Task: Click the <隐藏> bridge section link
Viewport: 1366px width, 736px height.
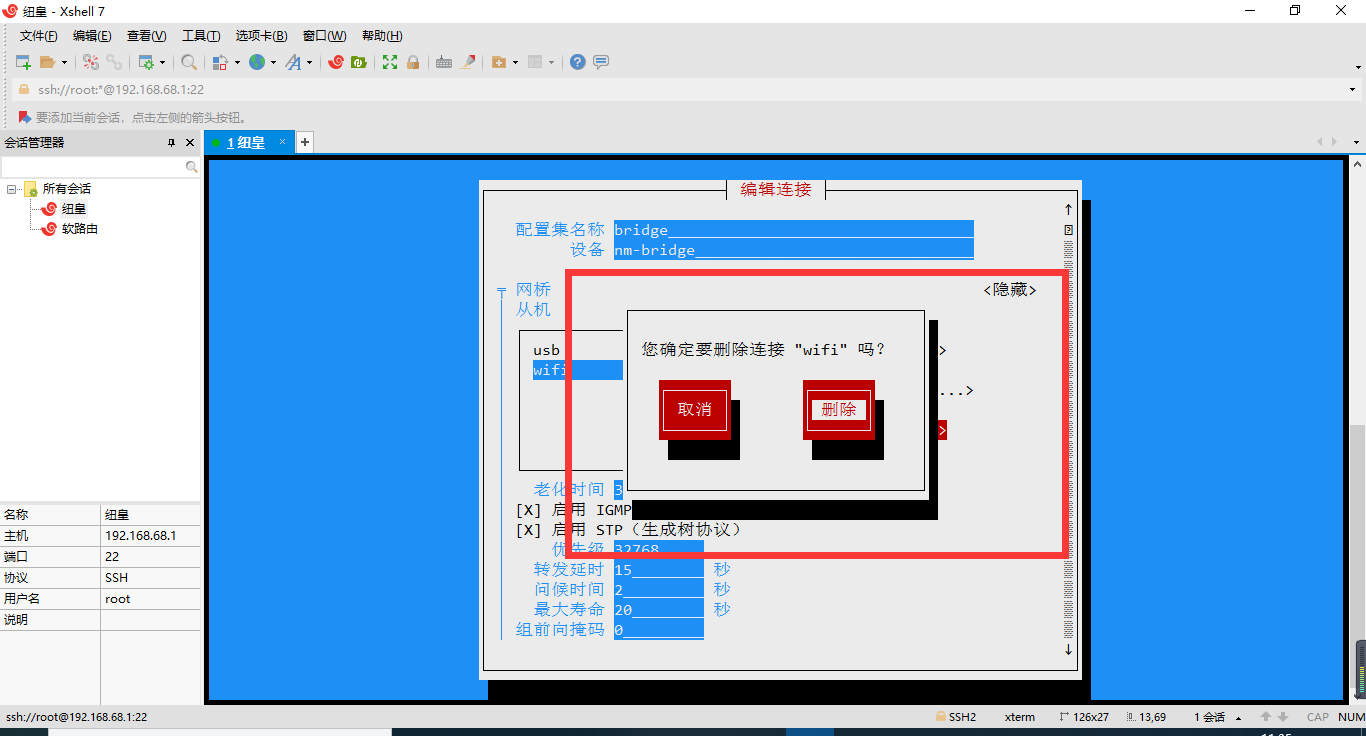Action: (1010, 289)
